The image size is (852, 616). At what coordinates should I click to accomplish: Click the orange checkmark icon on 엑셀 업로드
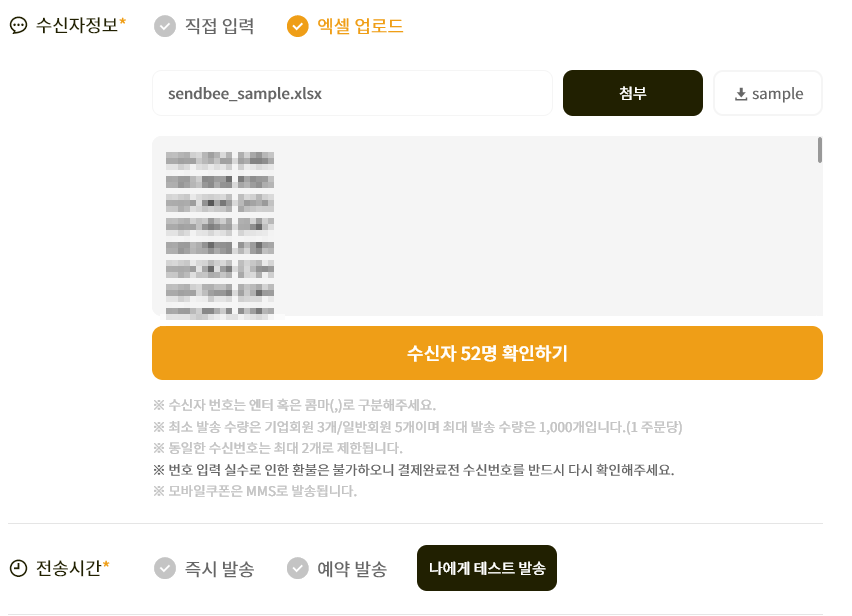pos(298,28)
